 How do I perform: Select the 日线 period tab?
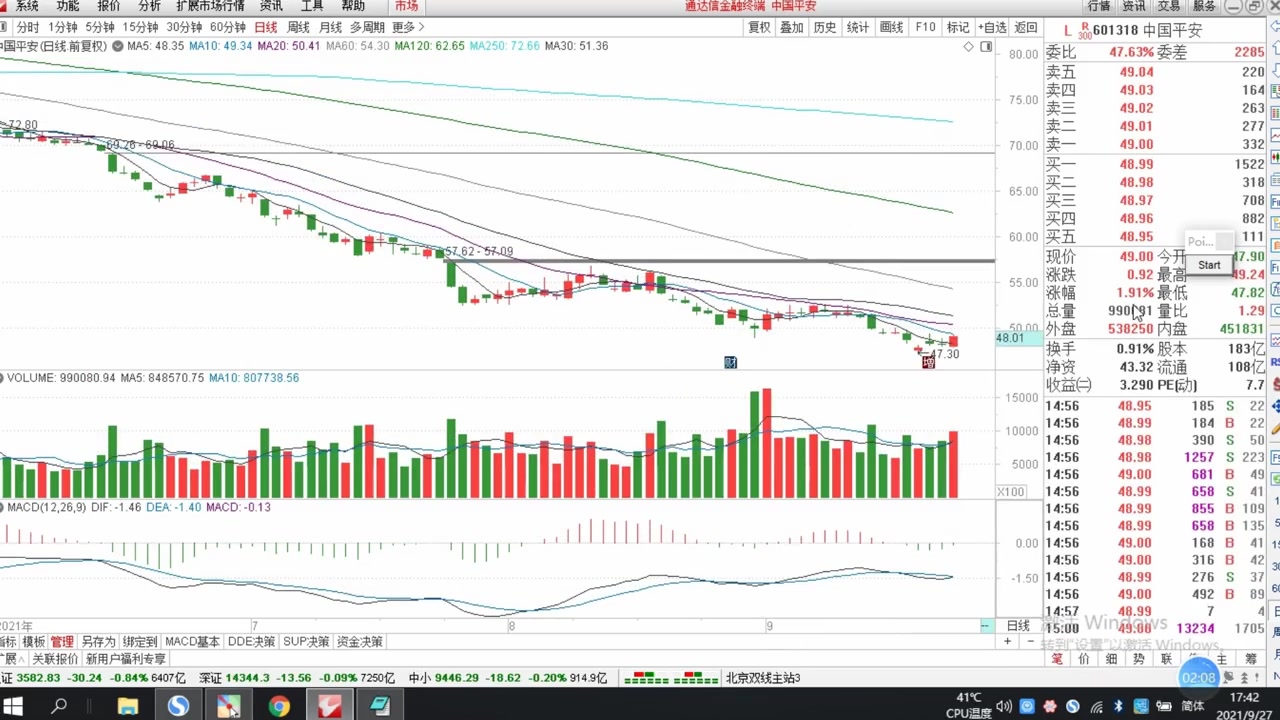click(x=266, y=27)
